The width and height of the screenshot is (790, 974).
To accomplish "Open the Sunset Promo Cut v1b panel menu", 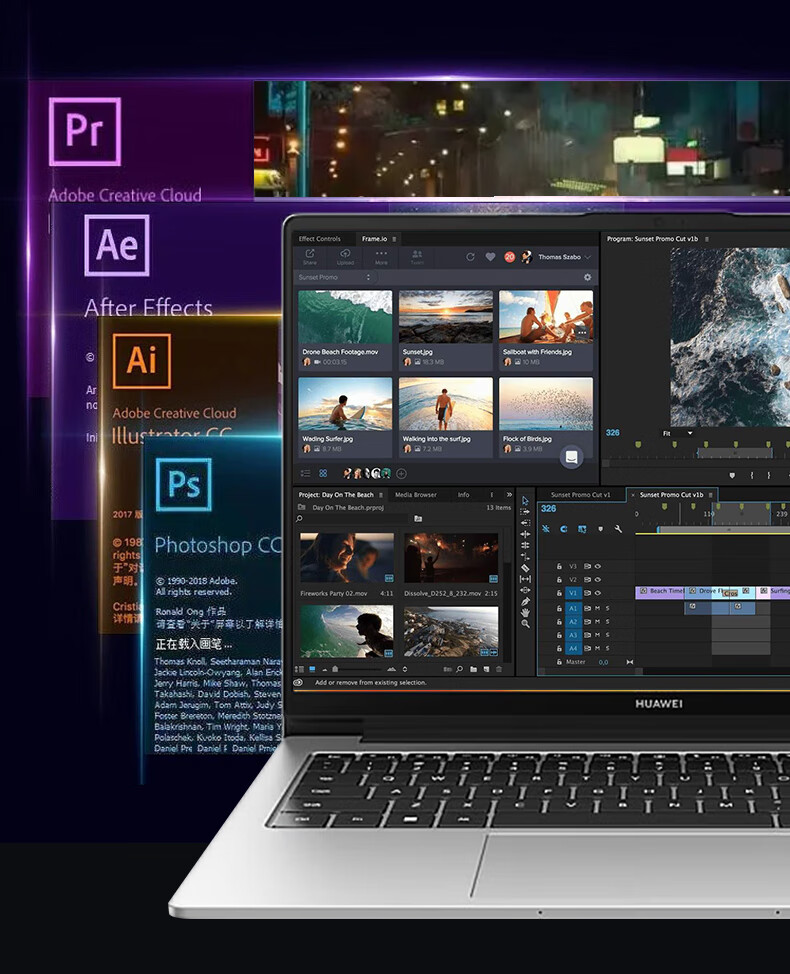I will coord(711,494).
